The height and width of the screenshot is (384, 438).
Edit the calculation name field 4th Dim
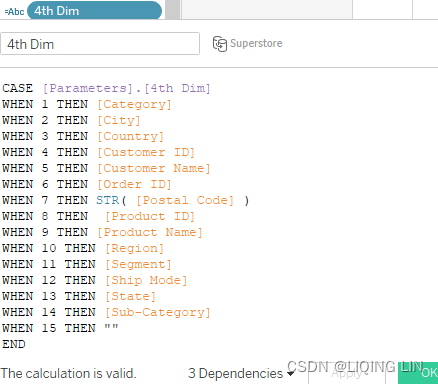[100, 44]
